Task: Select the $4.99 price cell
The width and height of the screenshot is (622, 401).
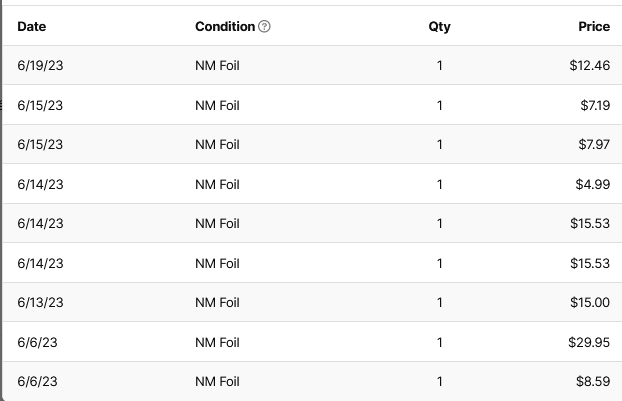Action: pos(593,184)
